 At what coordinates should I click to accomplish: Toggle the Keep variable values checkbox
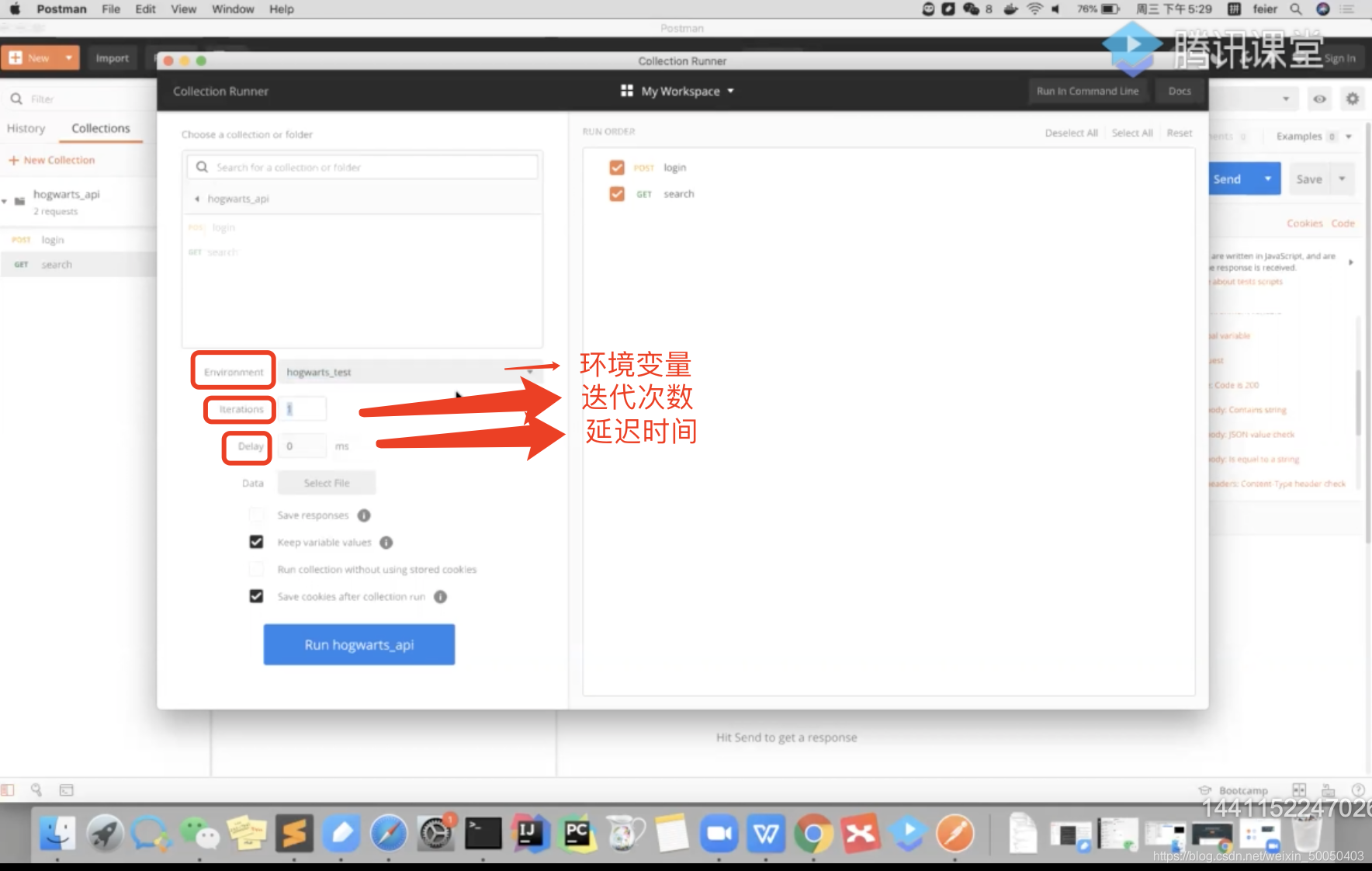[256, 542]
